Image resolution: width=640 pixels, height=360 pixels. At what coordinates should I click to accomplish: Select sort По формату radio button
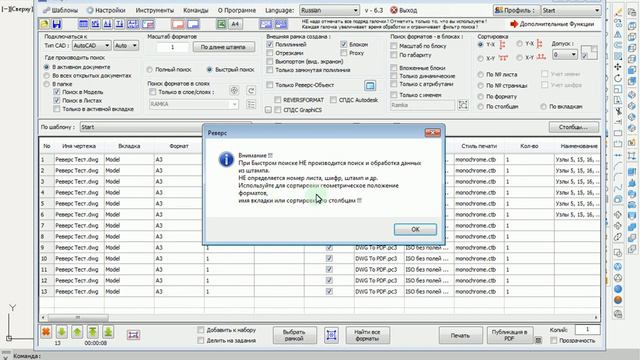(480, 97)
